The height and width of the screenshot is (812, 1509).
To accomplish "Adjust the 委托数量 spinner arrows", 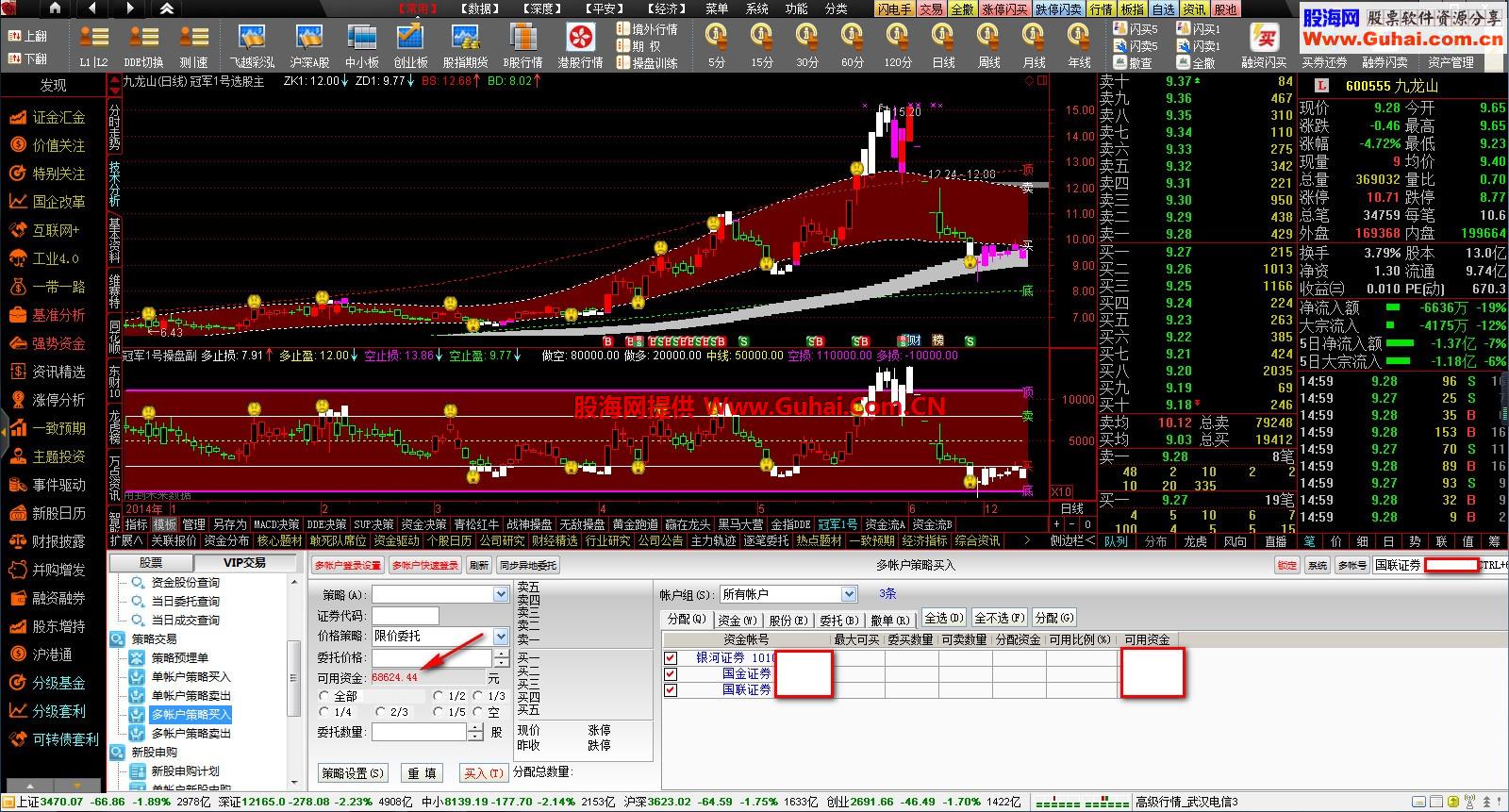I will pos(474,732).
